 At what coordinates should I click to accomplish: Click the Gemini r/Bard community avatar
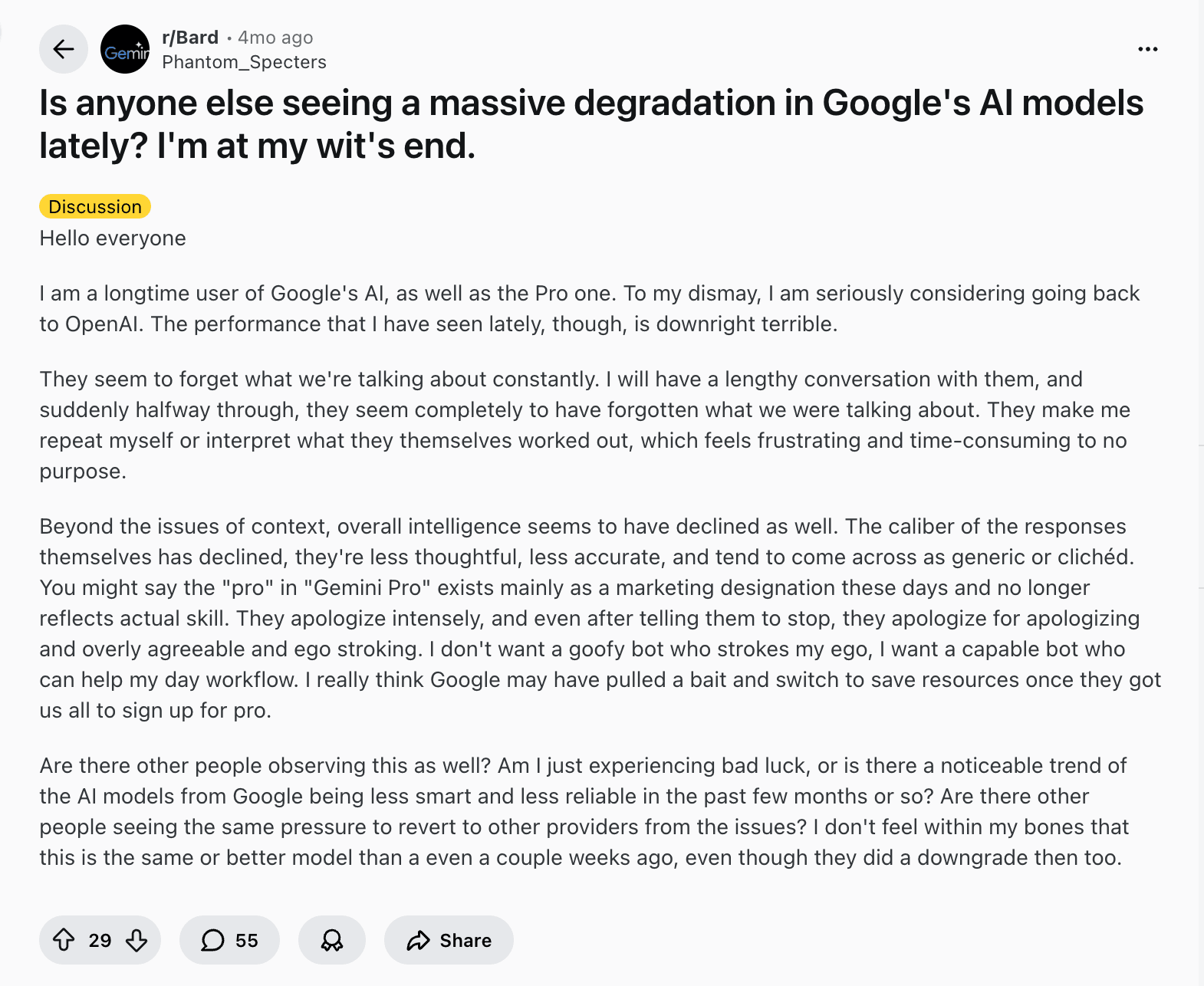click(127, 48)
